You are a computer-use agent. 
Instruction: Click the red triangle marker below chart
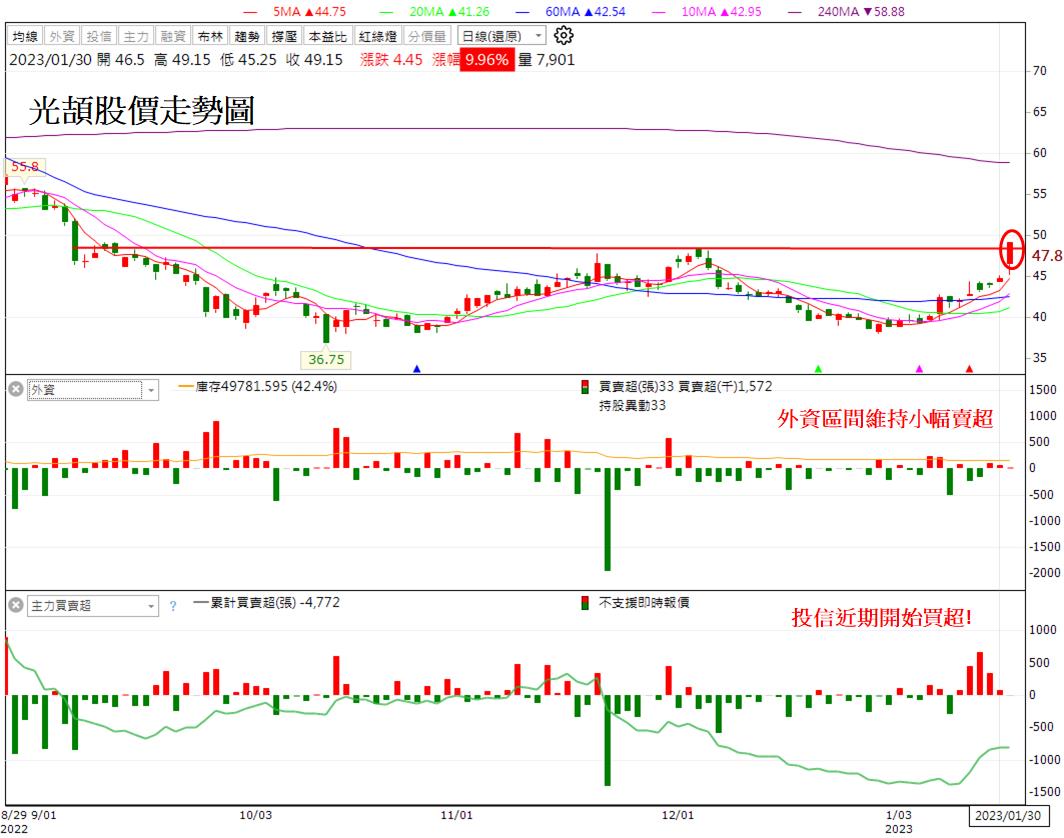[969, 369]
